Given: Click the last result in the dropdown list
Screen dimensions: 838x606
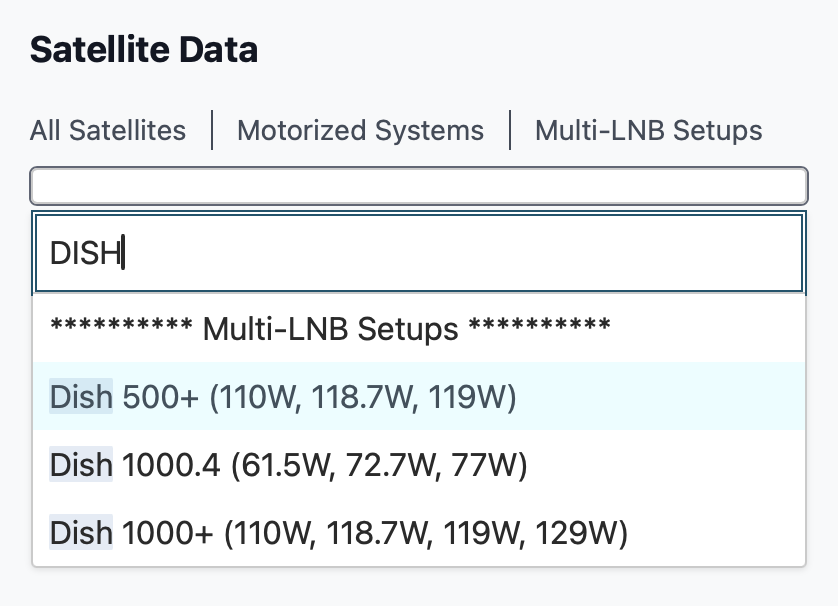Looking at the screenshot, I should pos(338,533).
